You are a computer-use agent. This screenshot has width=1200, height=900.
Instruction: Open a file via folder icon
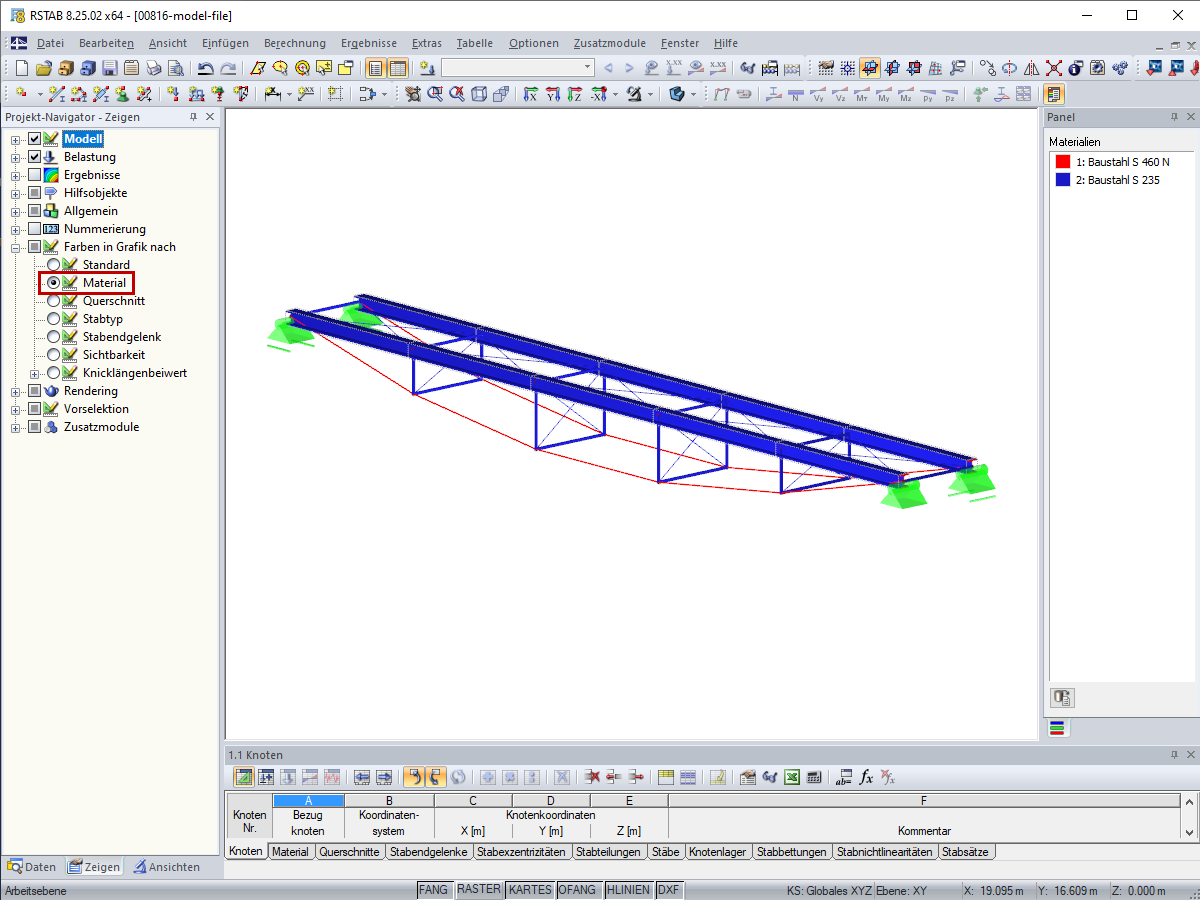tap(43, 68)
